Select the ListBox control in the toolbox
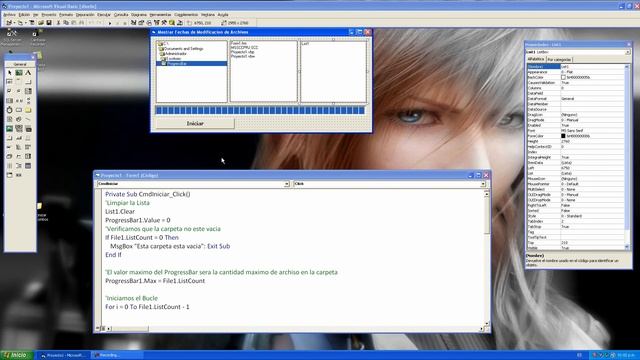Image resolution: width=640 pixels, height=360 pixels. click(x=9, y=101)
